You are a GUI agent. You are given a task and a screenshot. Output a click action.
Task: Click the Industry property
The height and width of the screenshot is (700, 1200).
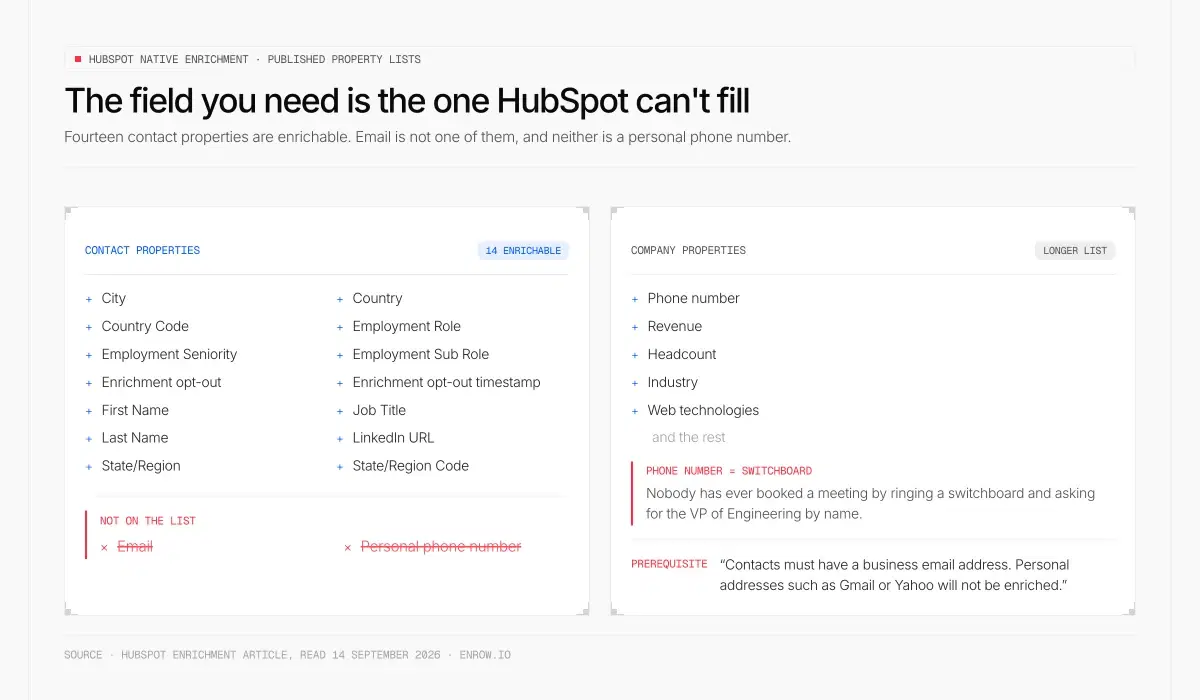pyautogui.click(x=673, y=382)
